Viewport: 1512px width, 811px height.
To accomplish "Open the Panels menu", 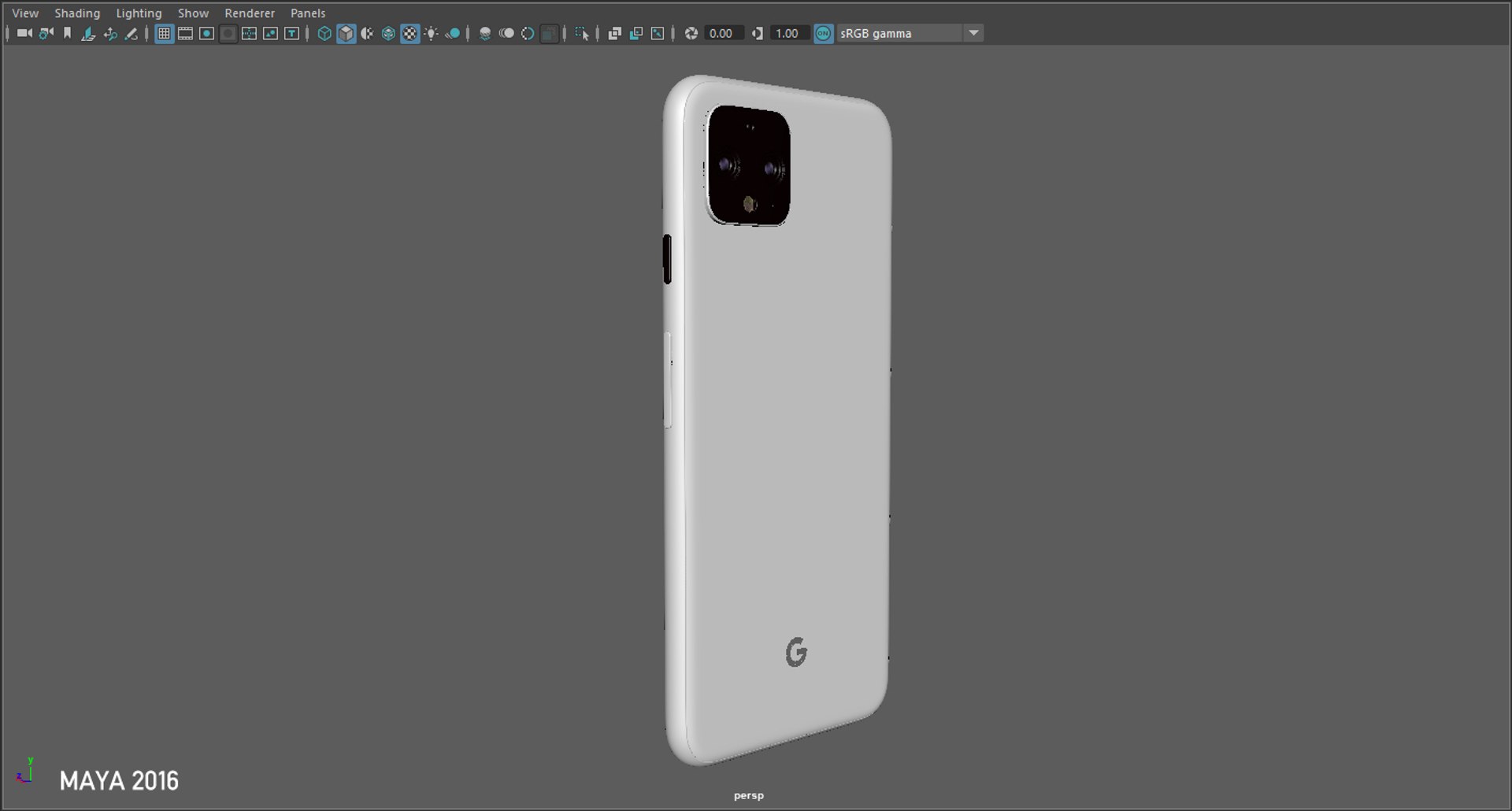I will (308, 13).
